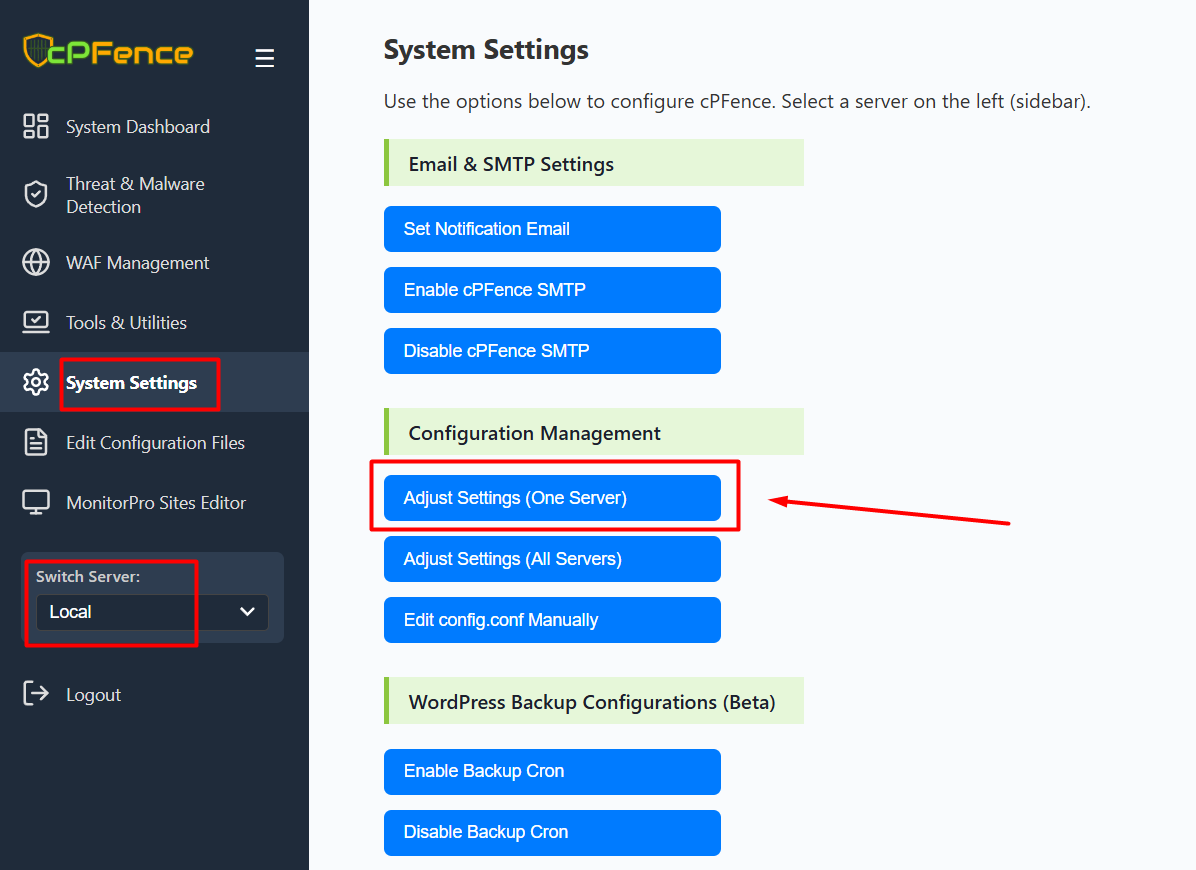The height and width of the screenshot is (870, 1196).
Task: Open the Switch Server dropdown
Action: coord(152,612)
